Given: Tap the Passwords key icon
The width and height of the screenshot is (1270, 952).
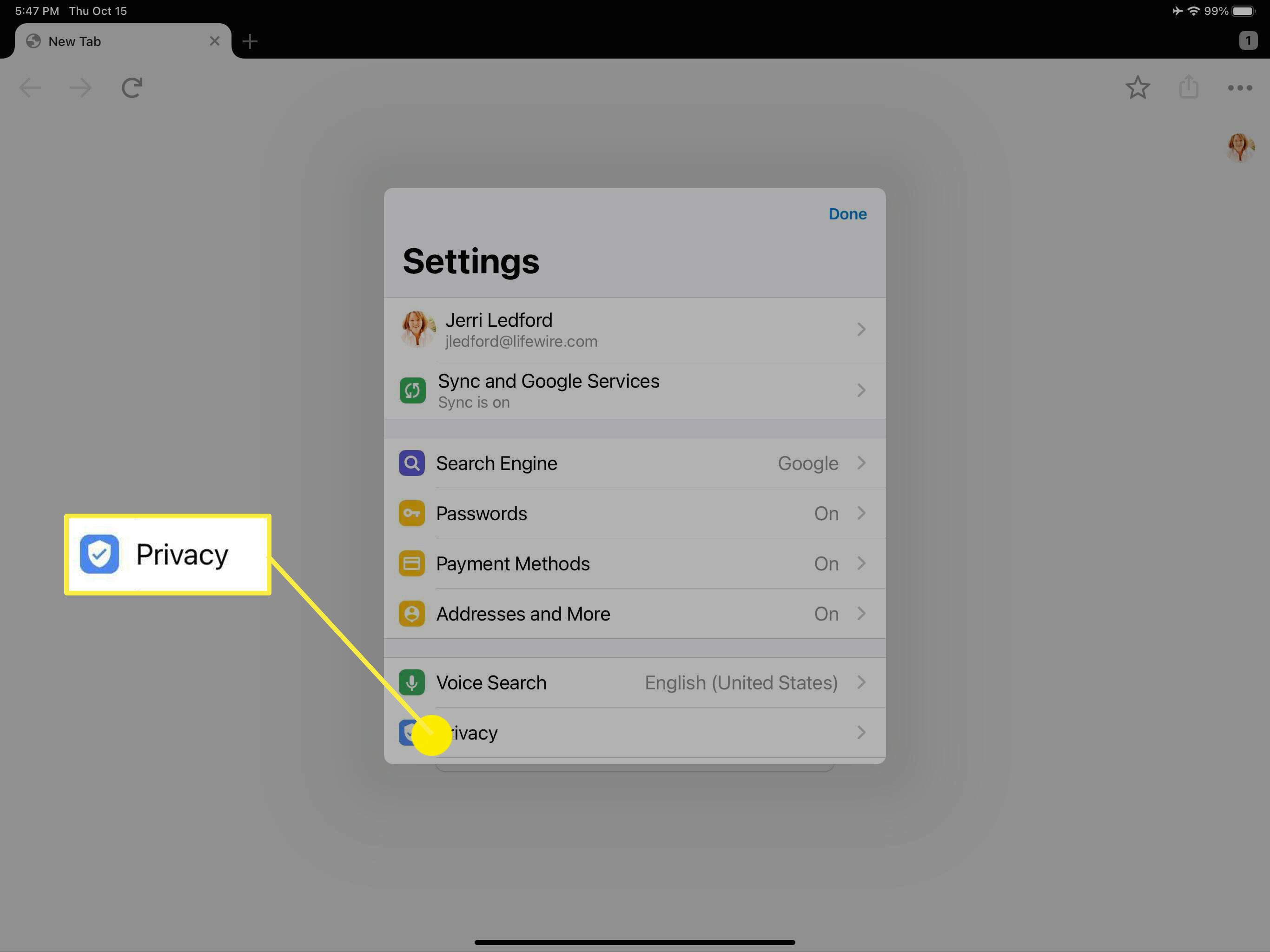Looking at the screenshot, I should point(412,513).
